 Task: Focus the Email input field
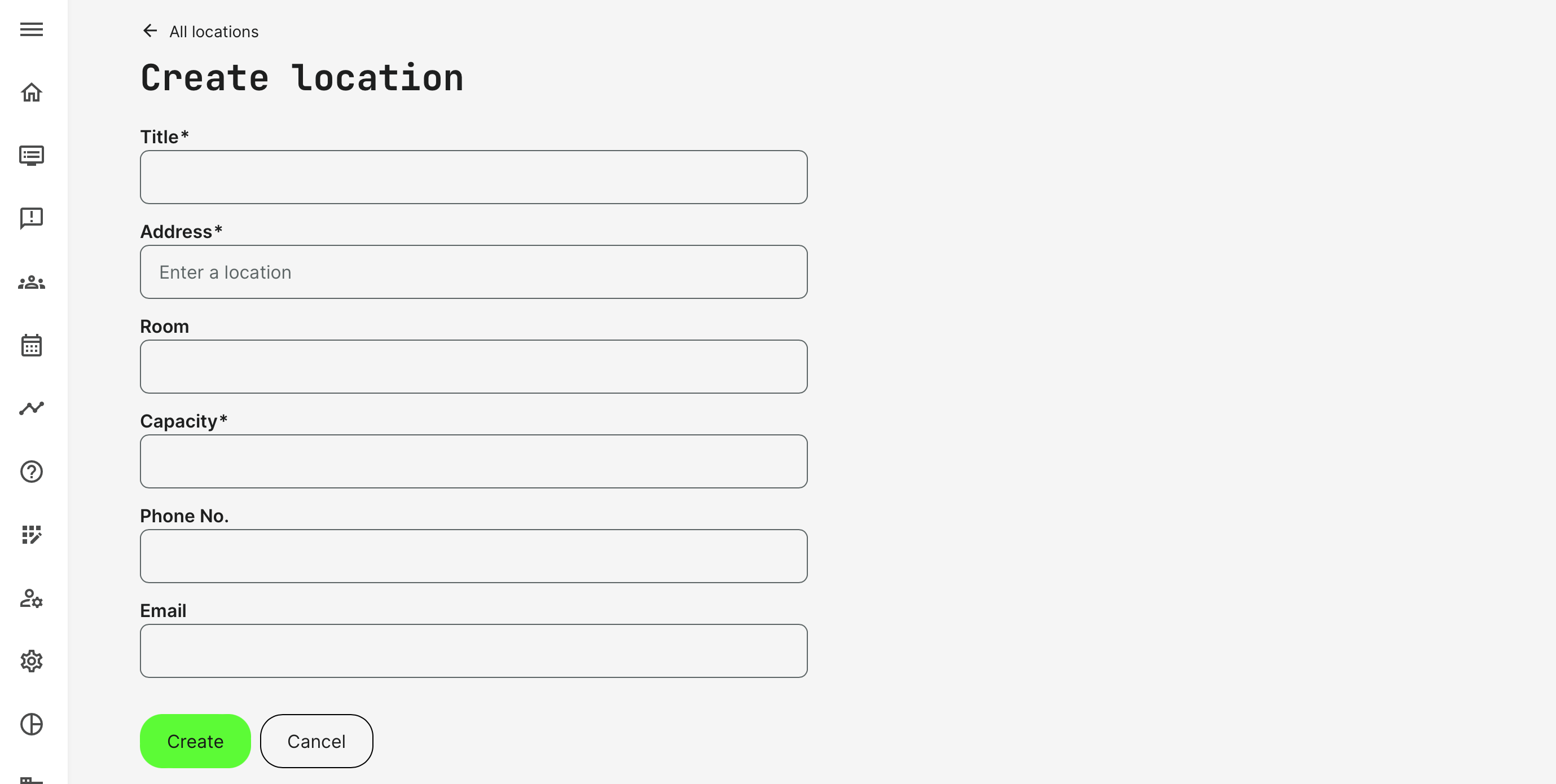tap(473, 650)
